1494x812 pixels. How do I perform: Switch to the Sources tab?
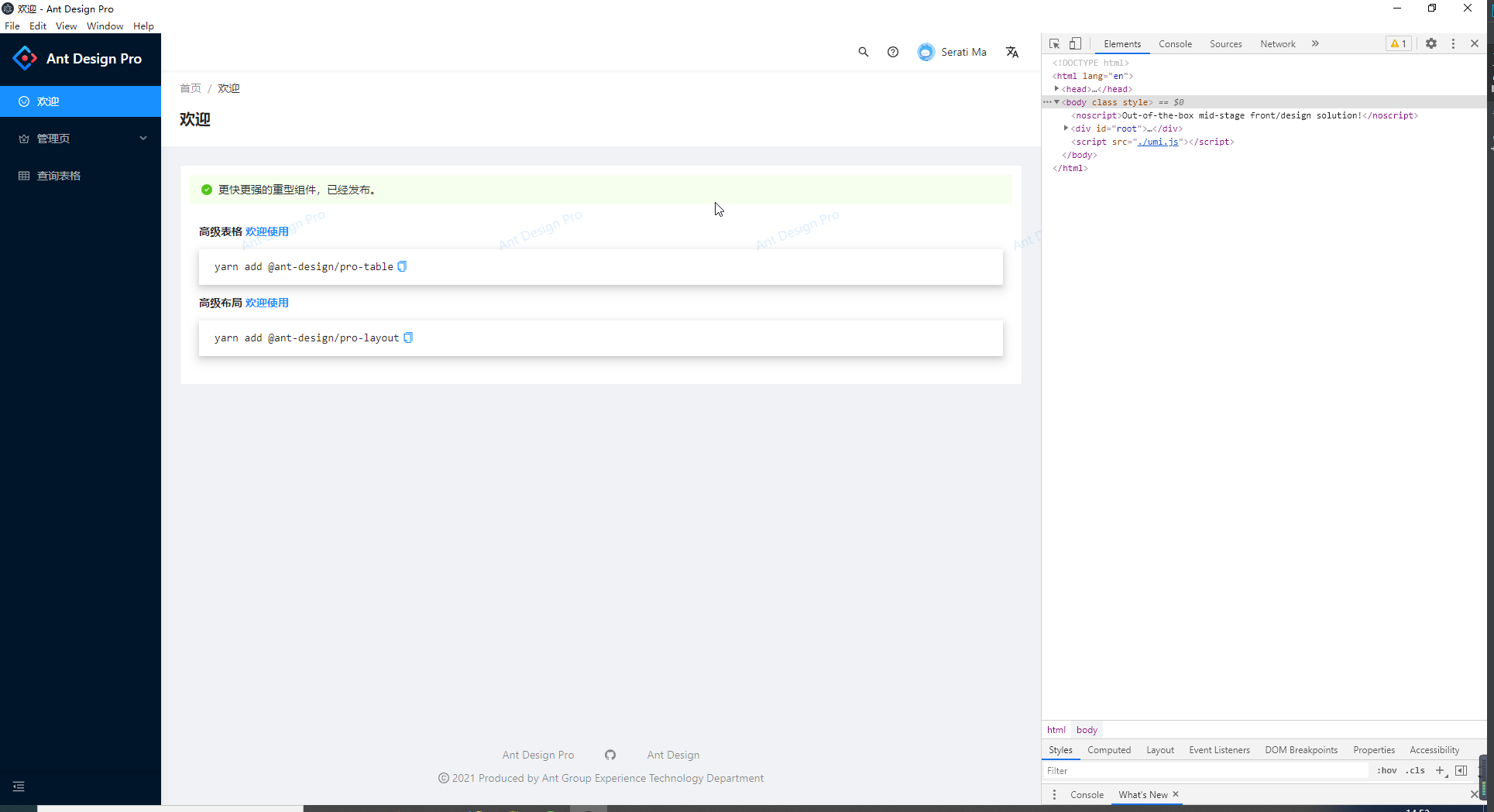point(1225,44)
